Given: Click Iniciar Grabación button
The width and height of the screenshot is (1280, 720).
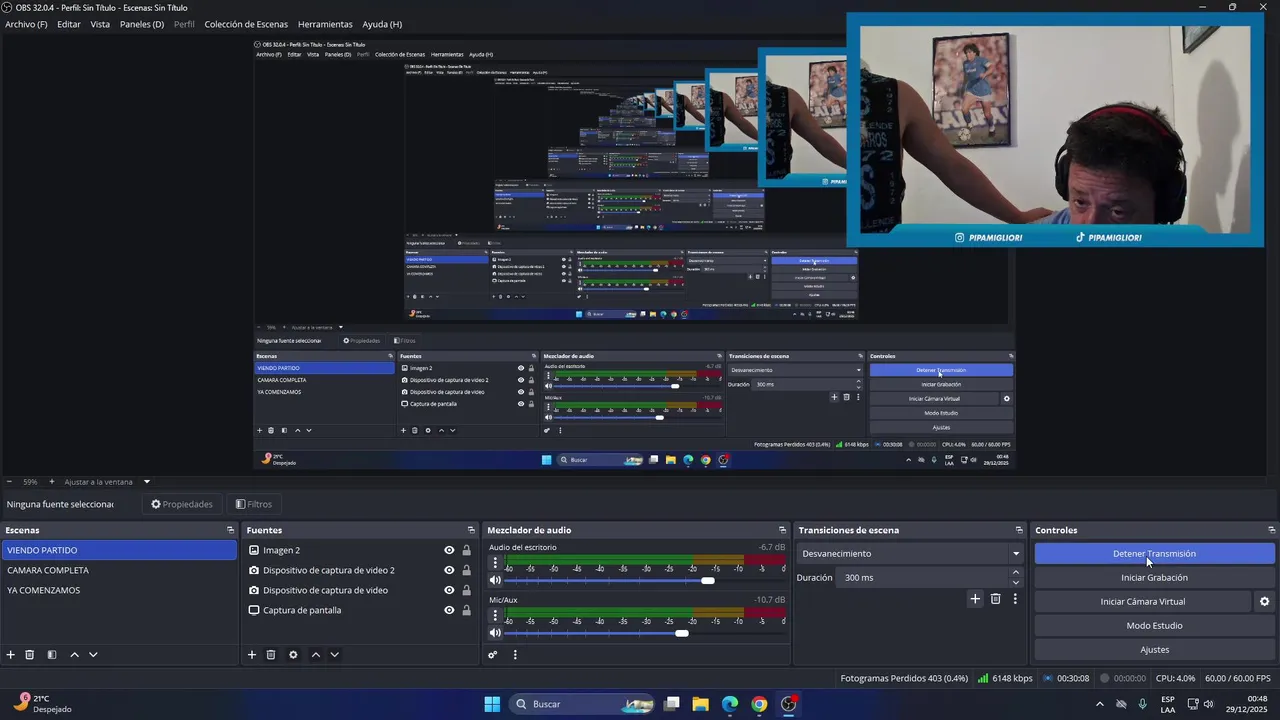Looking at the screenshot, I should click(x=1154, y=578).
